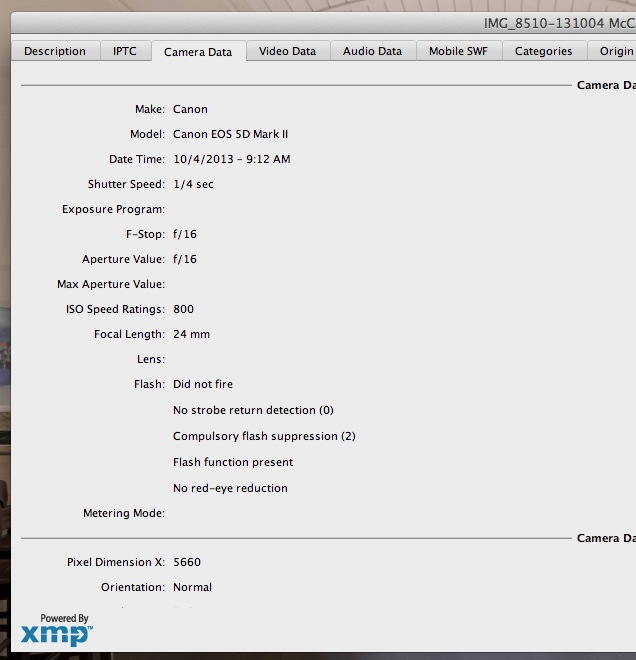This screenshot has height=660, width=636.
Task: Select the No strobe return detection (0) line
Action: (253, 410)
